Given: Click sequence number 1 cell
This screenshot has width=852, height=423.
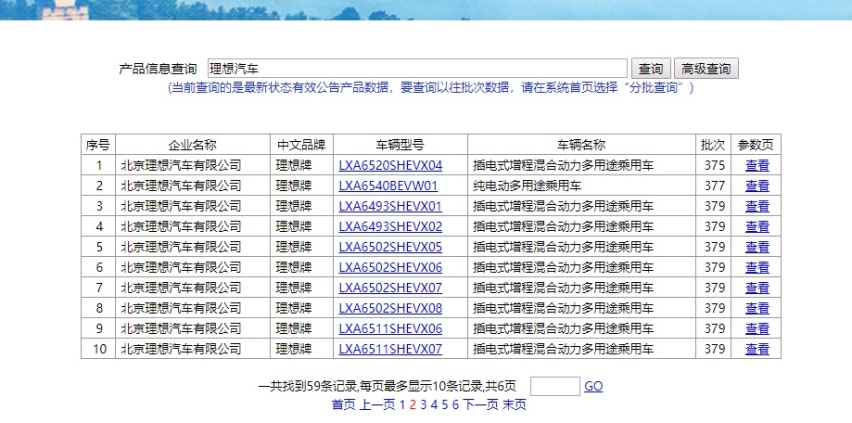Looking at the screenshot, I should (x=99, y=165).
